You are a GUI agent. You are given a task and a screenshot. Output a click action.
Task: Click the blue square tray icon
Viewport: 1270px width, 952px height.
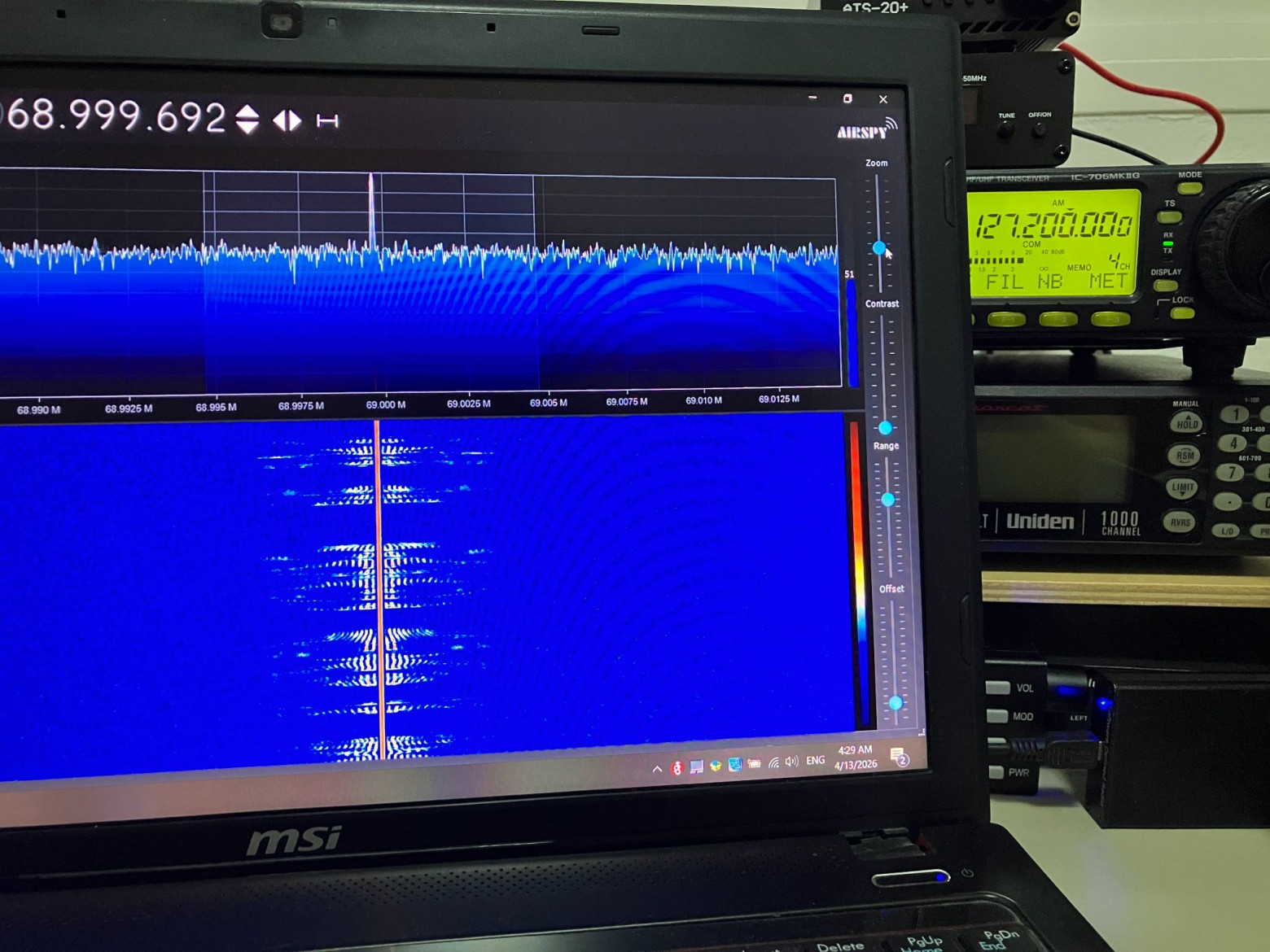[734, 764]
